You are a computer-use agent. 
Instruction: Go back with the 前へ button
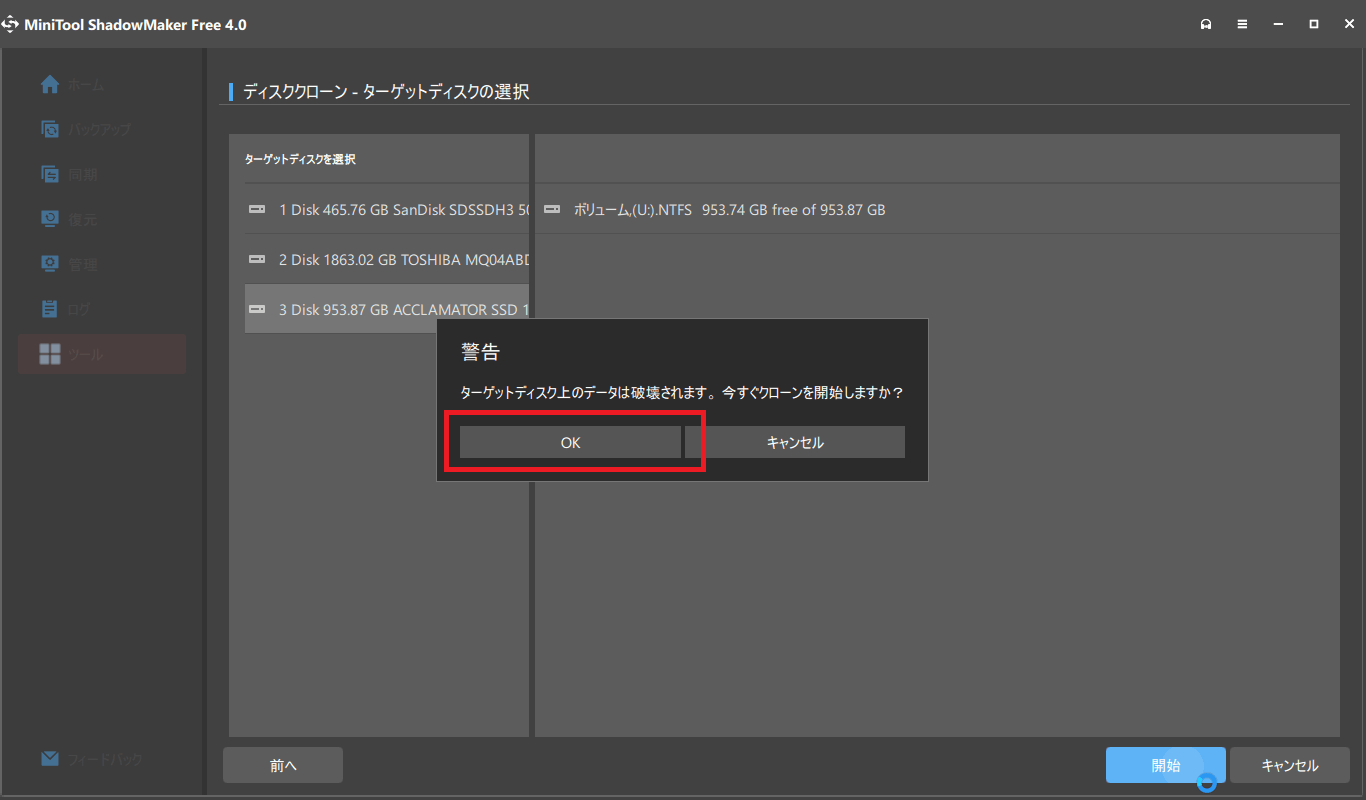coord(283,766)
